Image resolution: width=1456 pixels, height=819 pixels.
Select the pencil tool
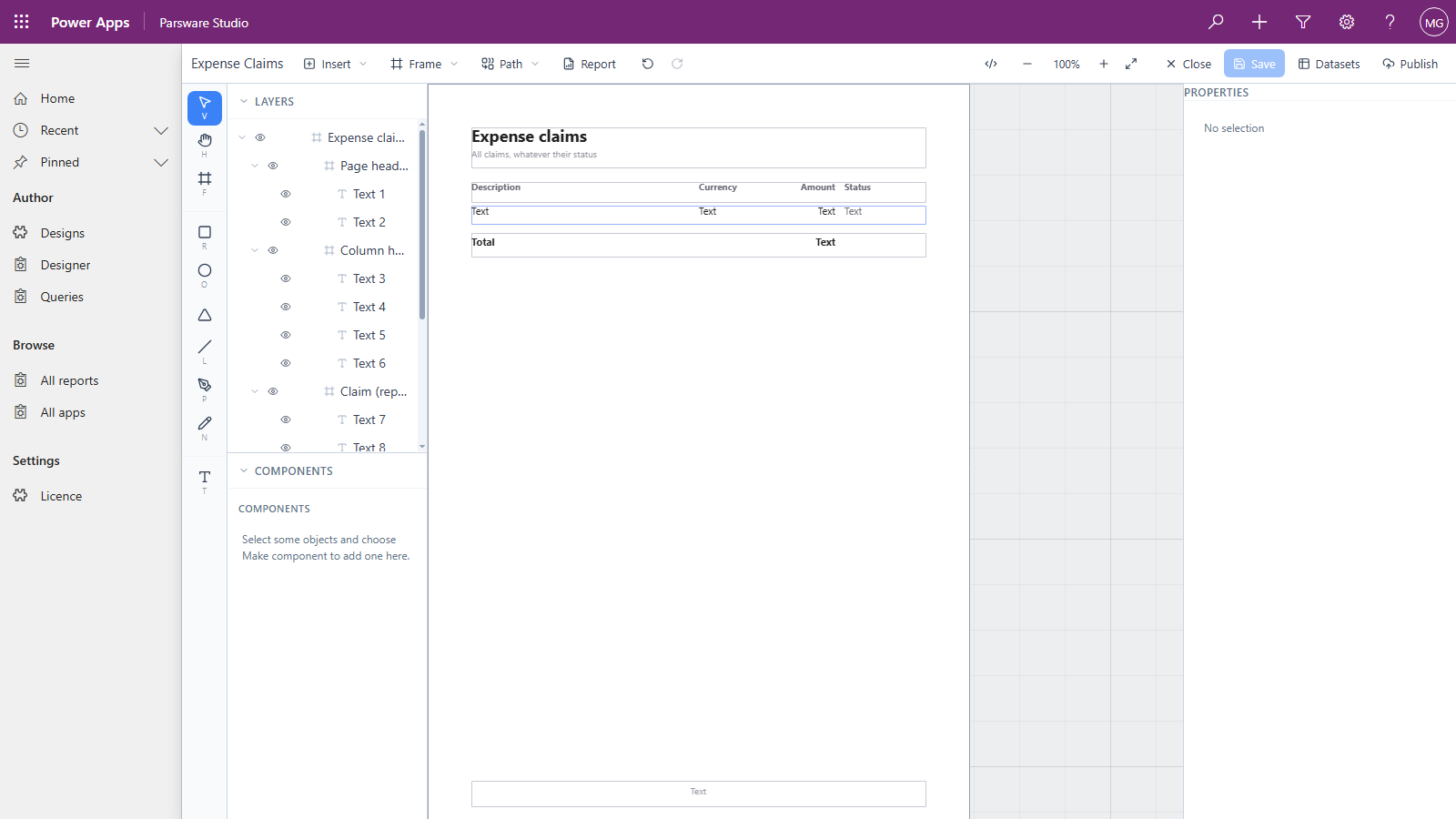[205, 428]
